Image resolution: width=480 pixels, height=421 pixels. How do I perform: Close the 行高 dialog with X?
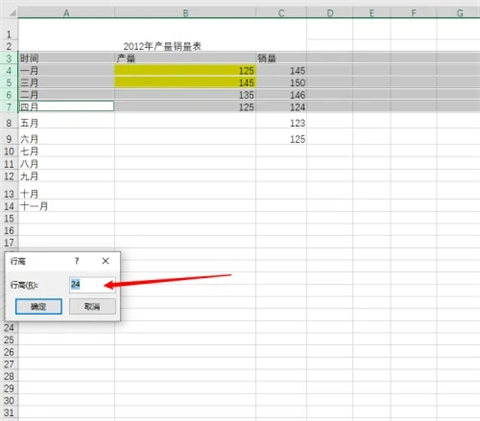tap(105, 261)
